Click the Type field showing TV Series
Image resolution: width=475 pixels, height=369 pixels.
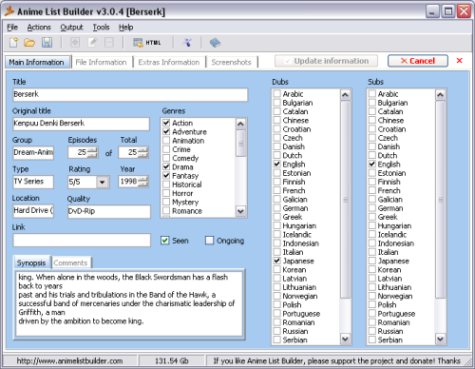(33, 182)
